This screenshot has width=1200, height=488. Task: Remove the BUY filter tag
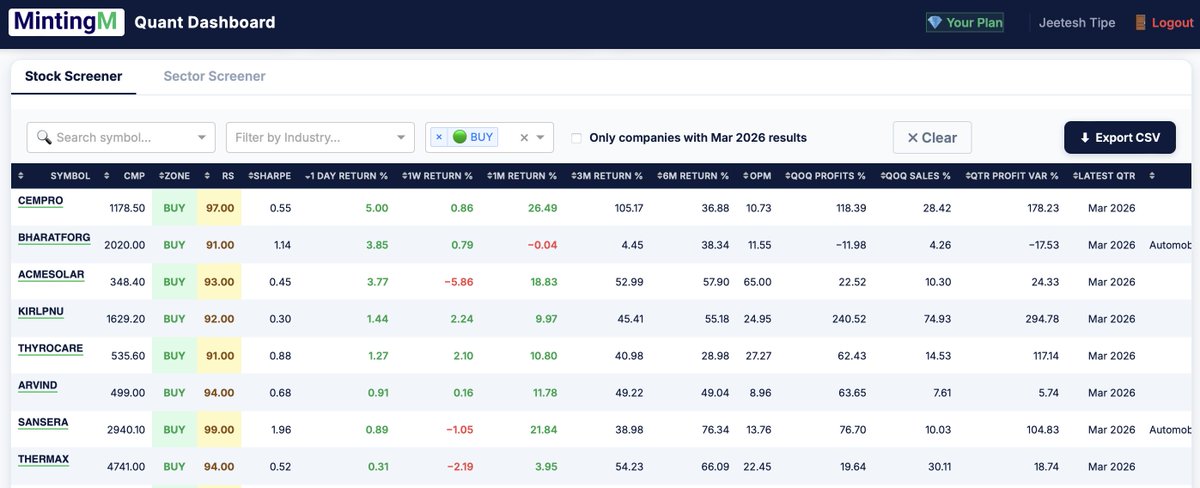tap(439, 137)
